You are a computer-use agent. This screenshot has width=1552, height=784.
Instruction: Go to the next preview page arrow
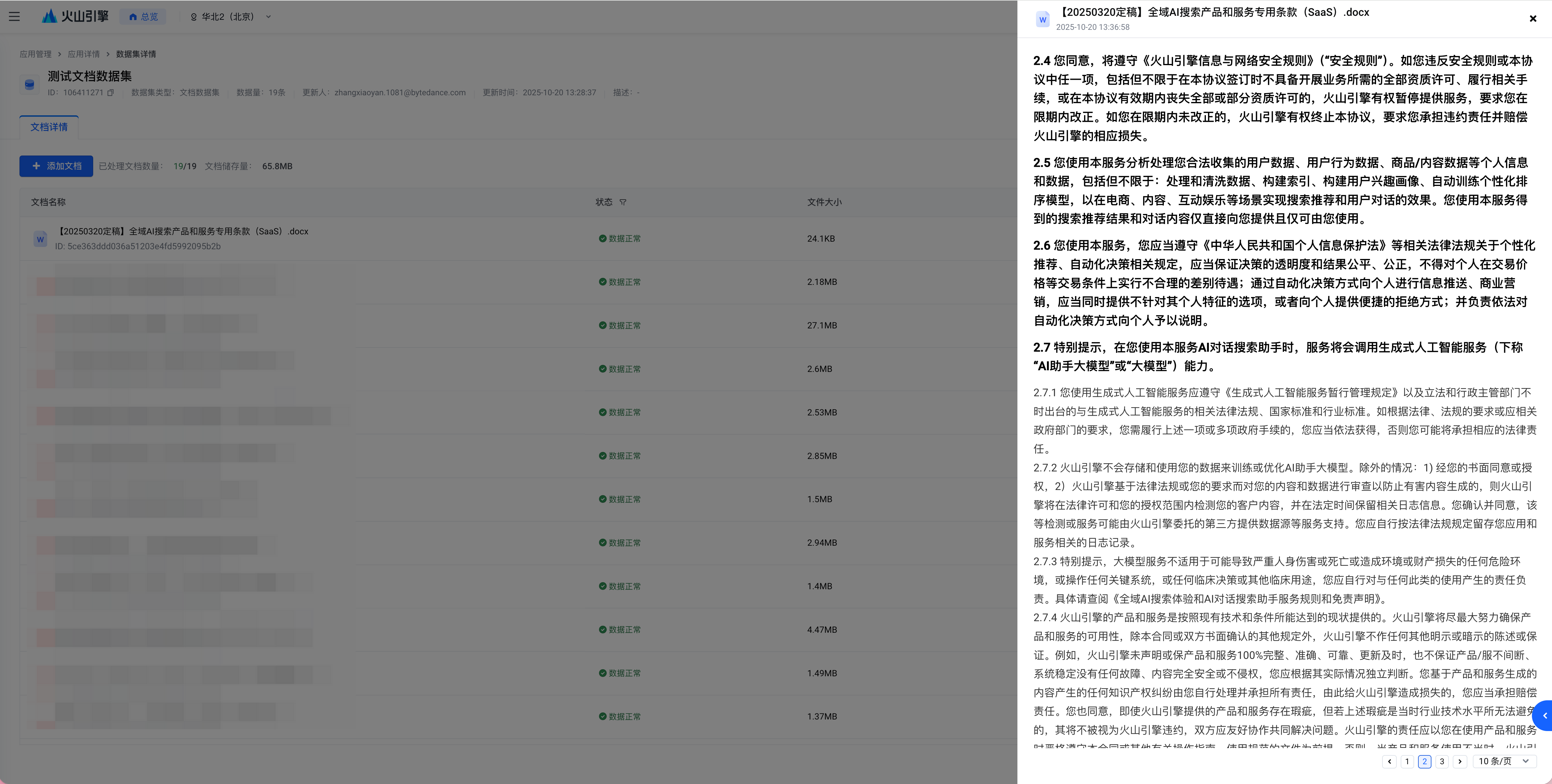point(1459,761)
